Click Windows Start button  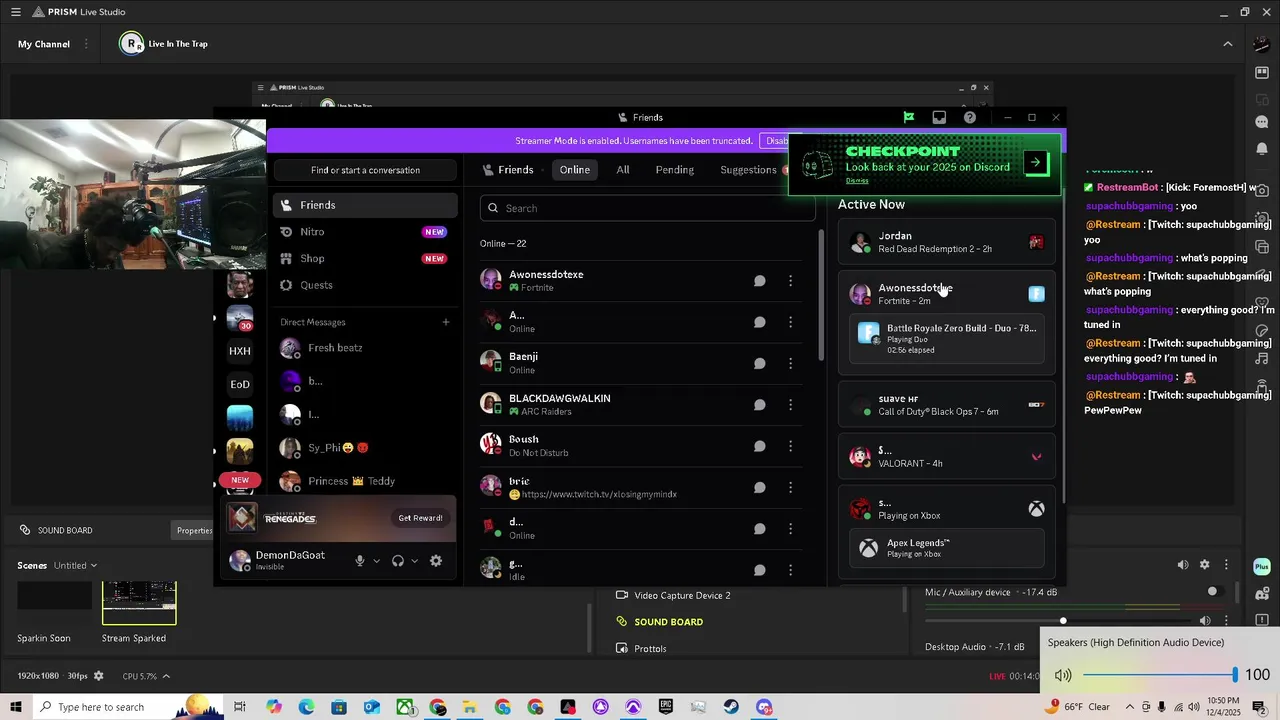click(x=16, y=707)
